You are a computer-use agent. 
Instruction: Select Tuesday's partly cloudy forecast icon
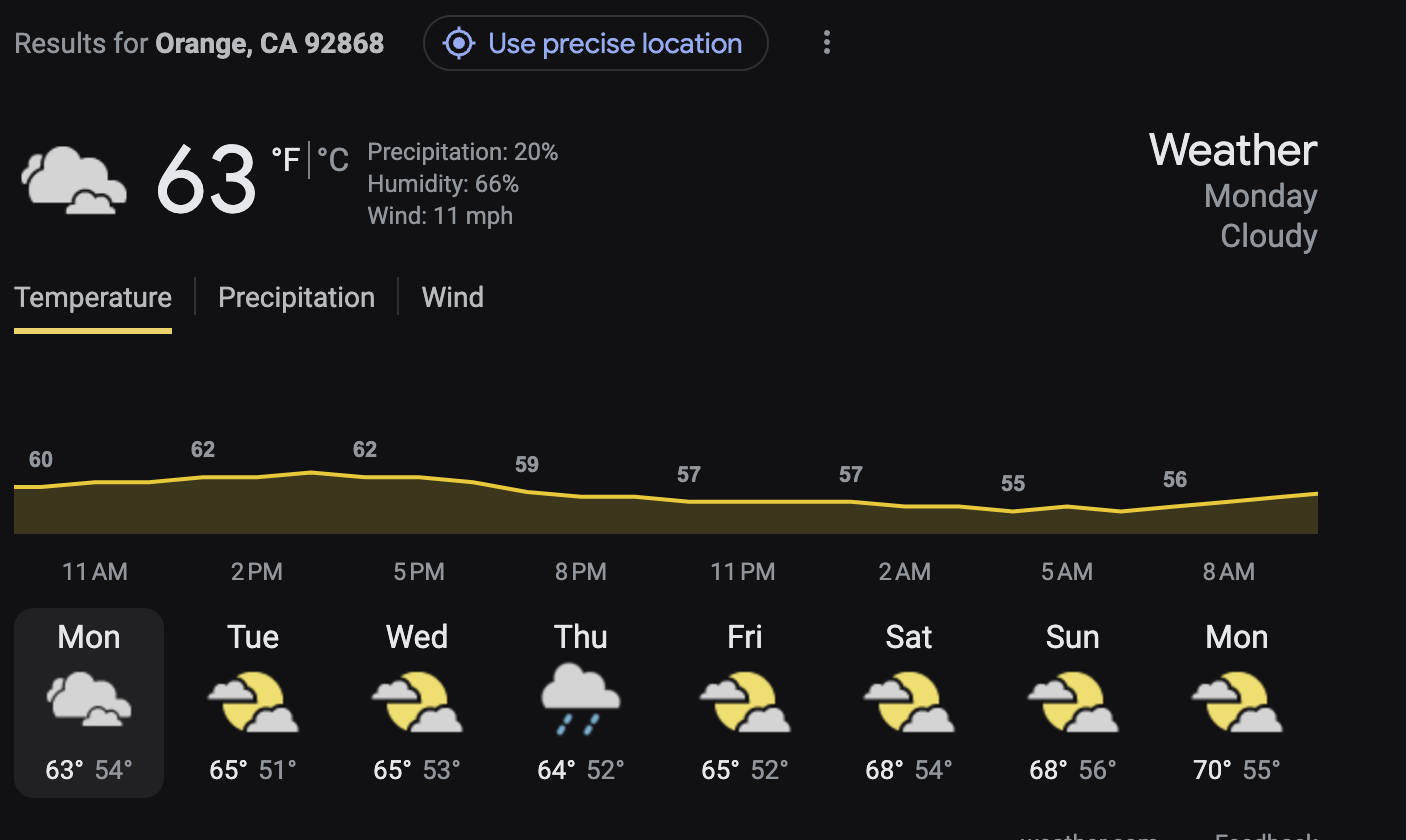(x=253, y=703)
